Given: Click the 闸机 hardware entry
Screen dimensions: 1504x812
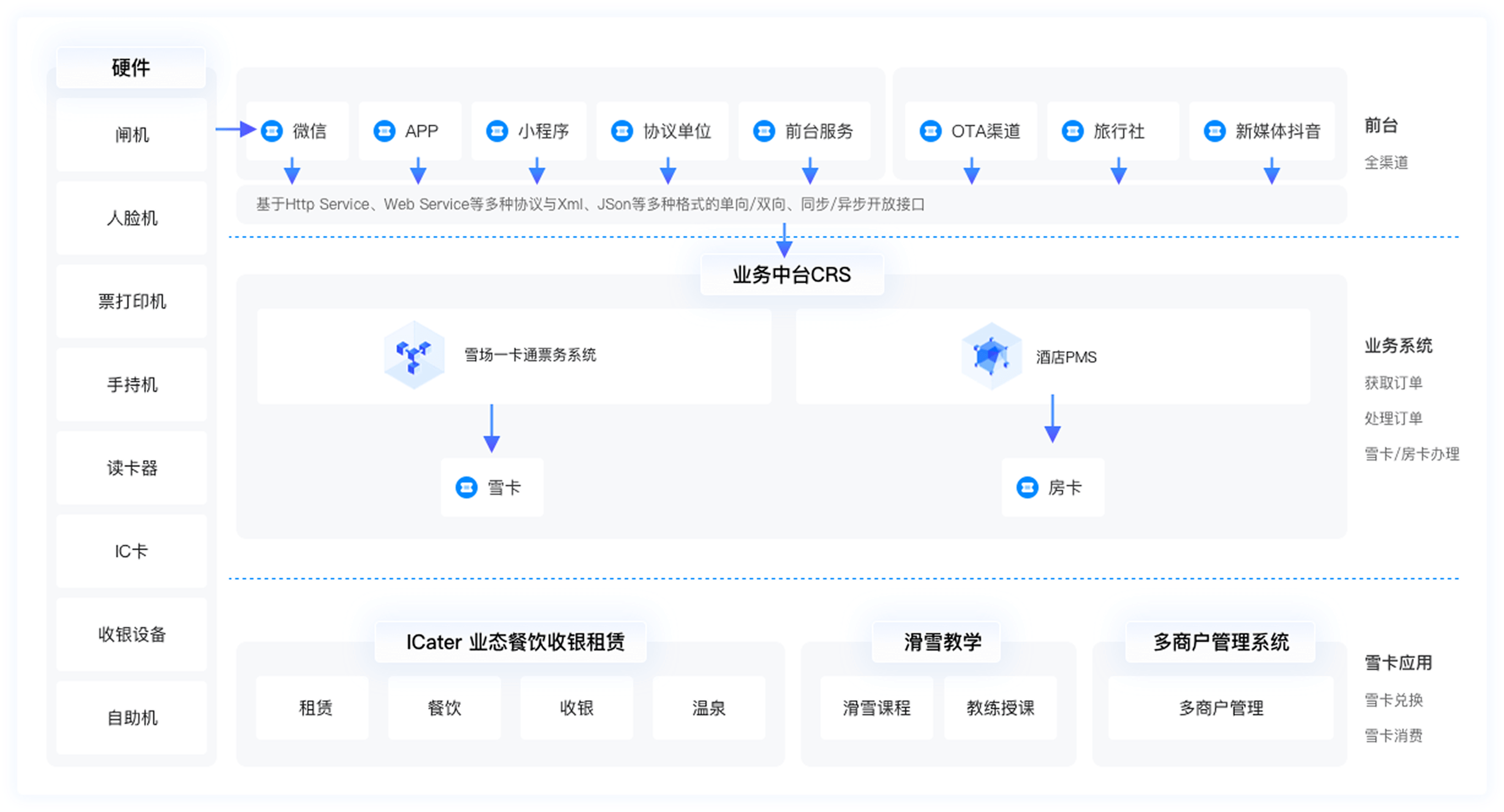Looking at the screenshot, I should coord(132,135).
